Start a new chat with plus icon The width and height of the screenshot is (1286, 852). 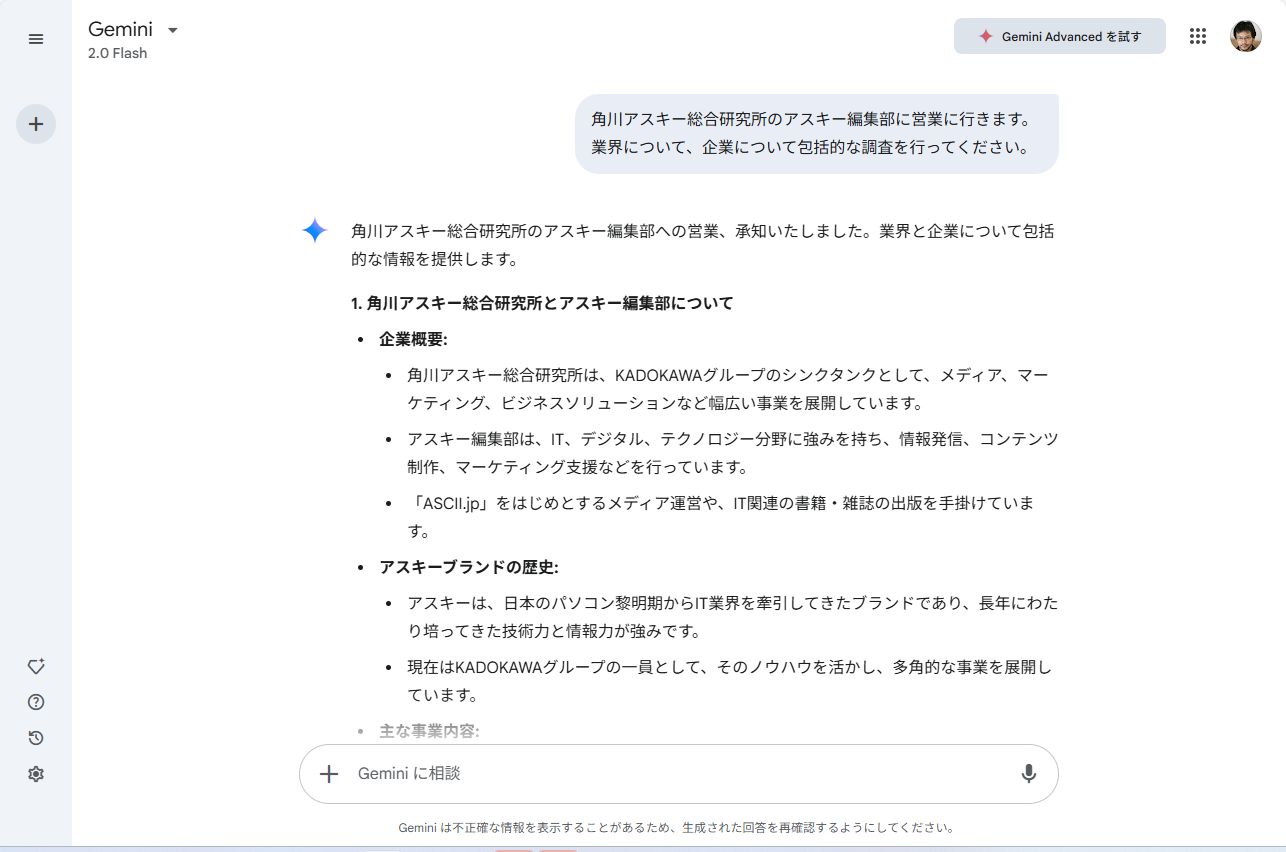click(x=36, y=124)
